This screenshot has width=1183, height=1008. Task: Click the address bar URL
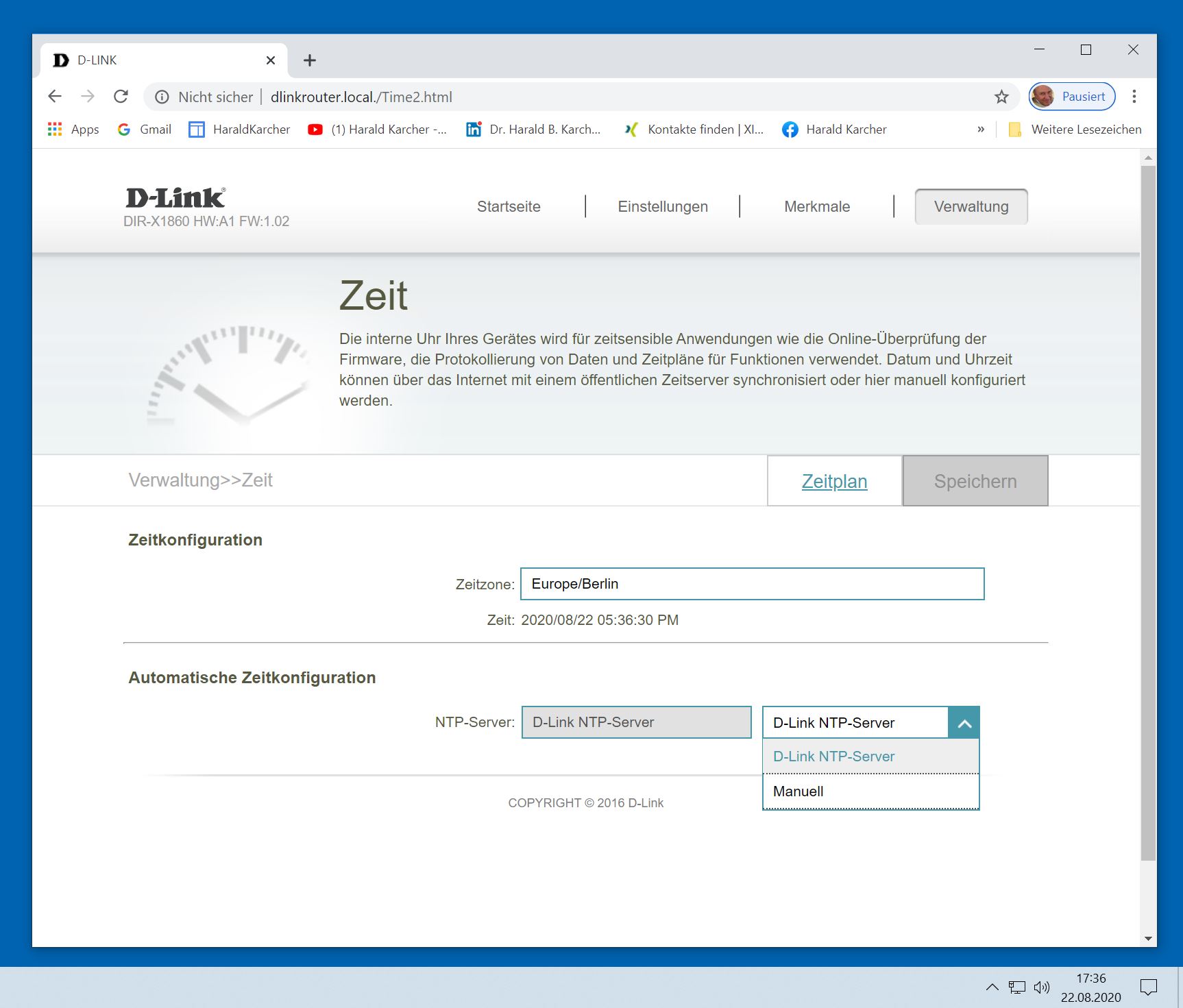tap(361, 97)
